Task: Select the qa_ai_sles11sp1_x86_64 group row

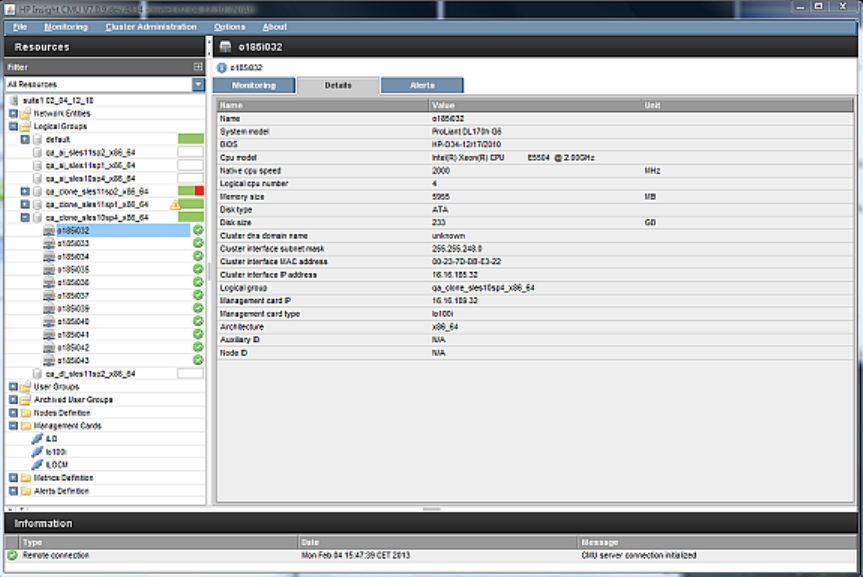Action: (105, 165)
